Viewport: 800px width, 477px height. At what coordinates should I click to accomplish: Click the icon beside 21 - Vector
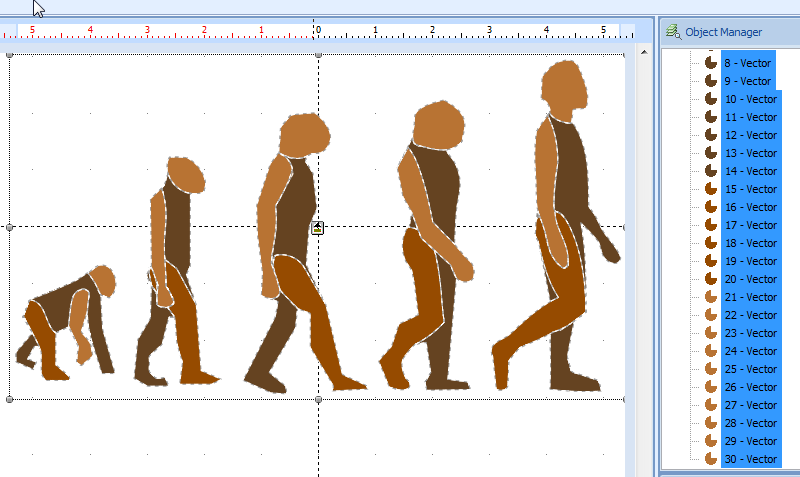[711, 297]
